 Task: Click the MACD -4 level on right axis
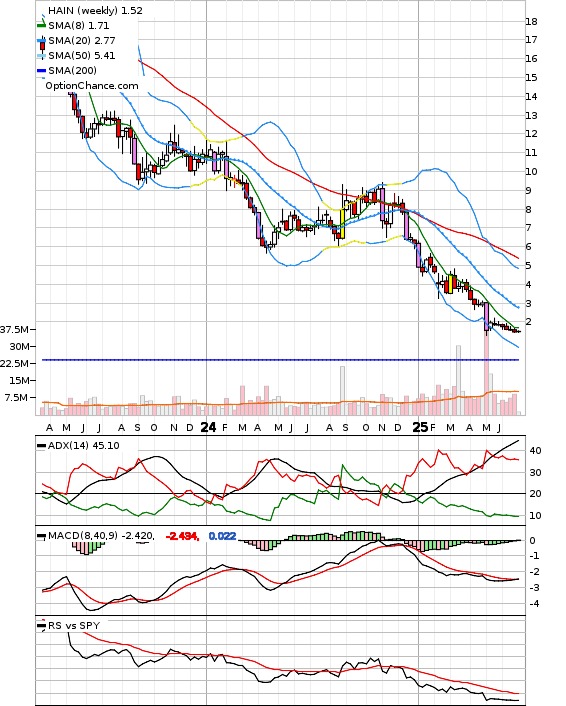tap(534, 603)
